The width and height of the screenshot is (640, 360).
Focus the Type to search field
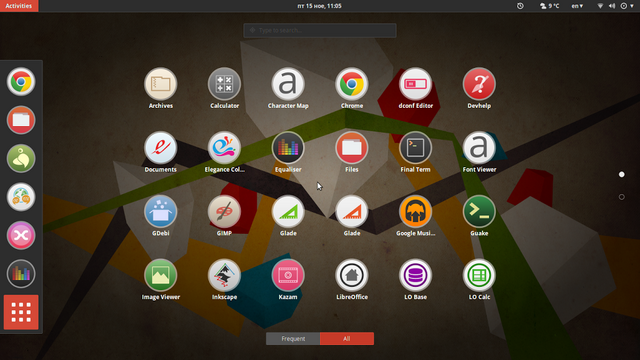(320, 30)
